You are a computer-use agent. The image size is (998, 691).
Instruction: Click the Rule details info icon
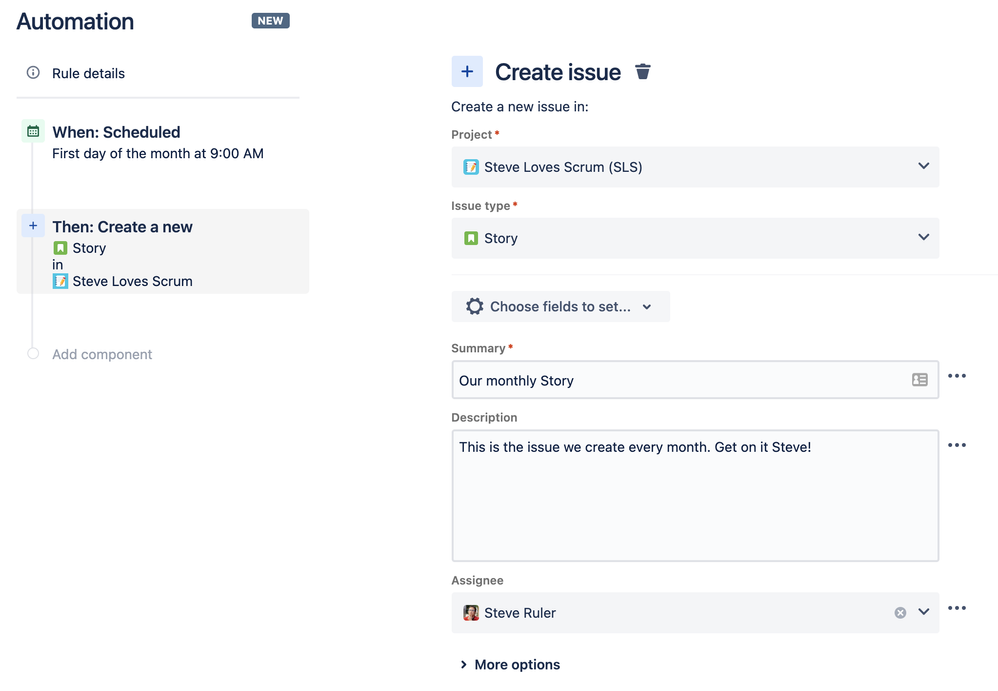coord(33,73)
